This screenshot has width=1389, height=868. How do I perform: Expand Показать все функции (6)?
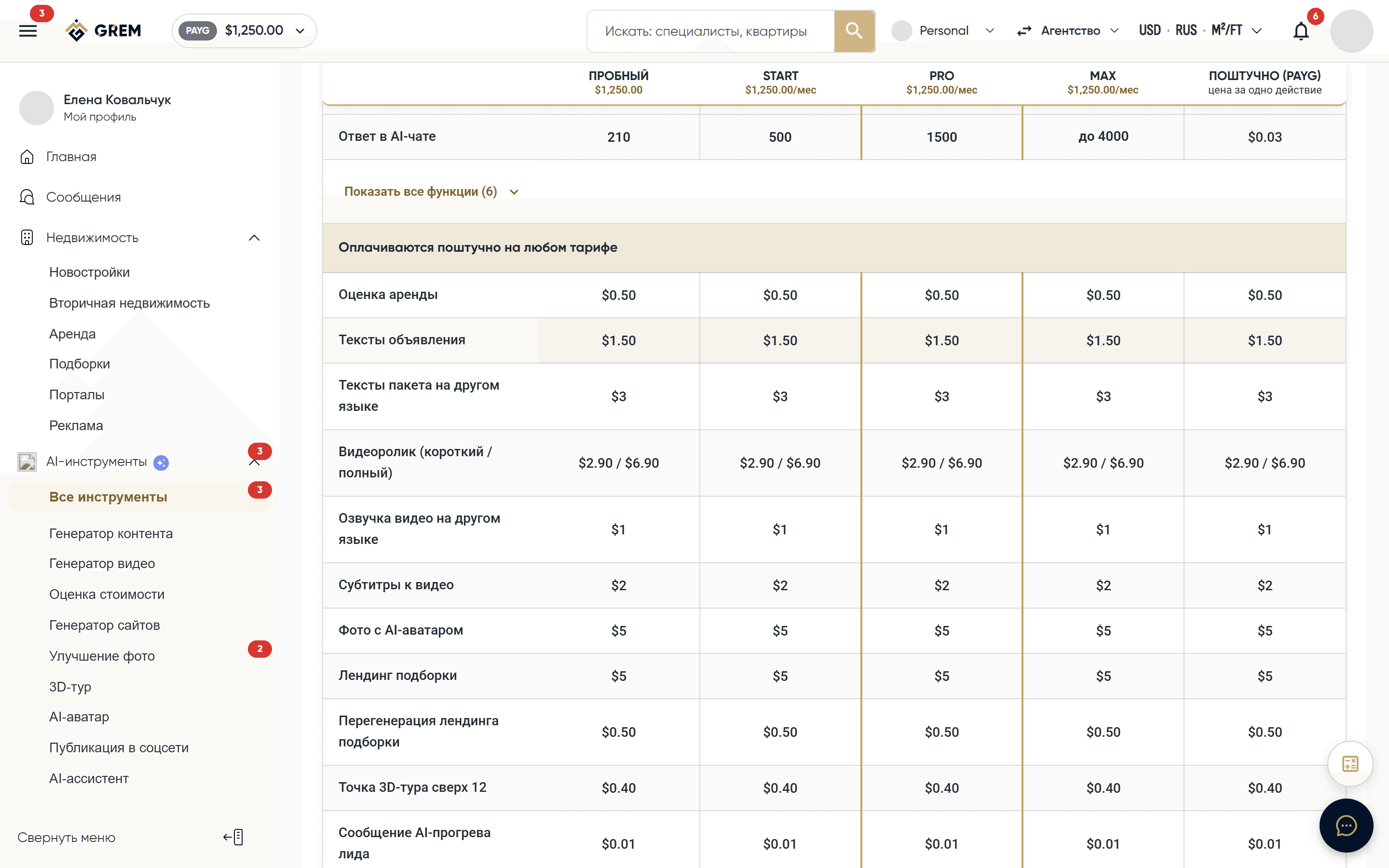(431, 192)
